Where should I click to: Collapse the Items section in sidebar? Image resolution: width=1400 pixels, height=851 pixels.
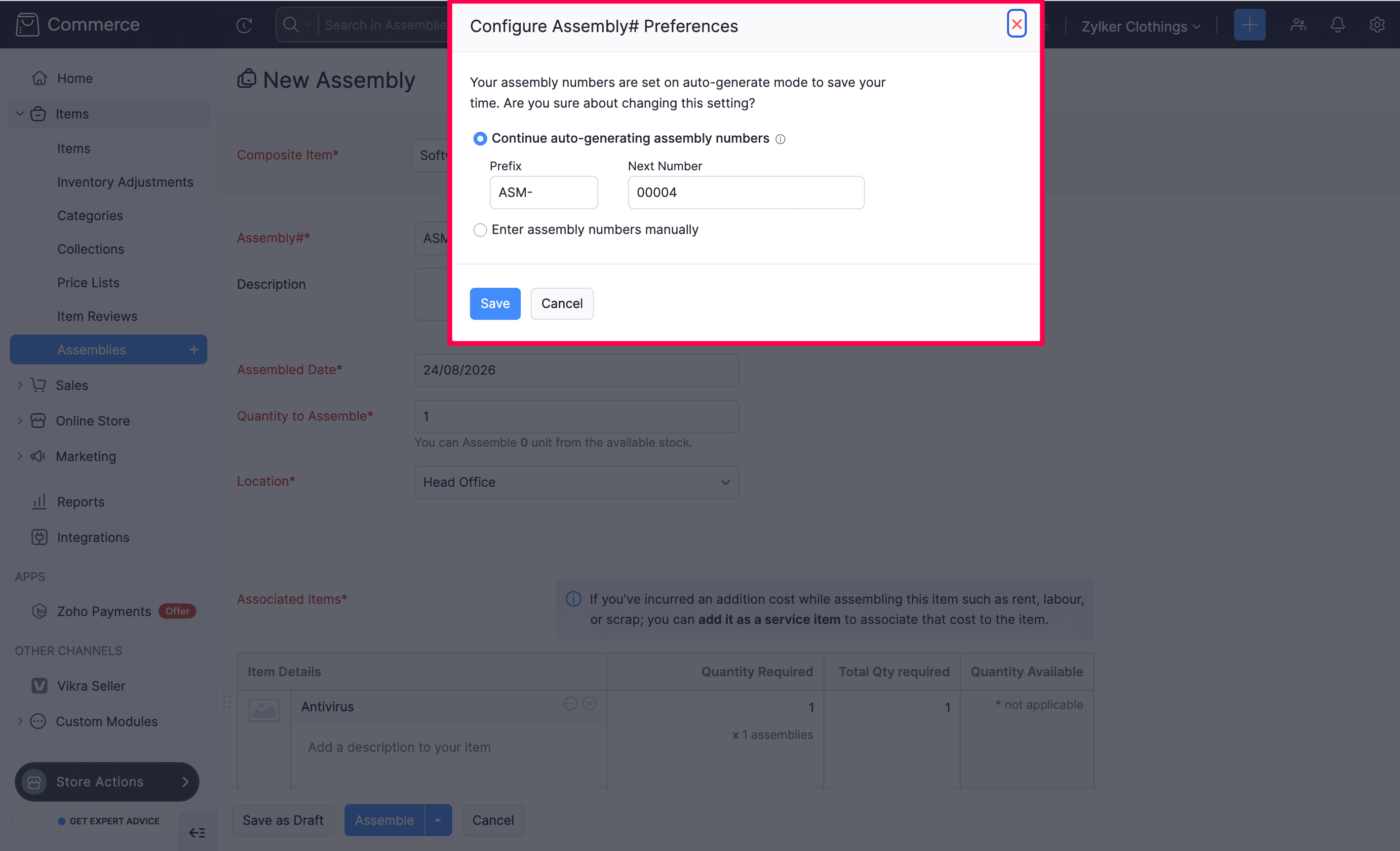20,114
